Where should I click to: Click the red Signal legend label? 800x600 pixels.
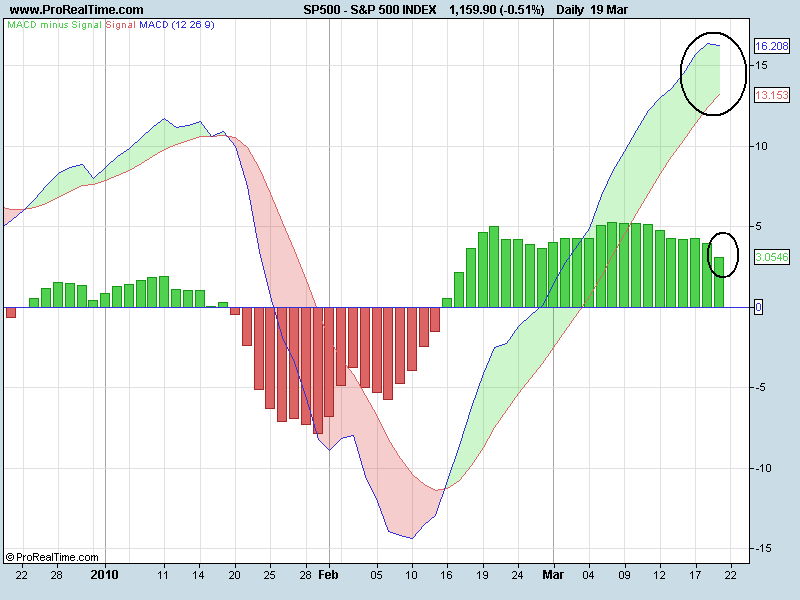point(120,24)
